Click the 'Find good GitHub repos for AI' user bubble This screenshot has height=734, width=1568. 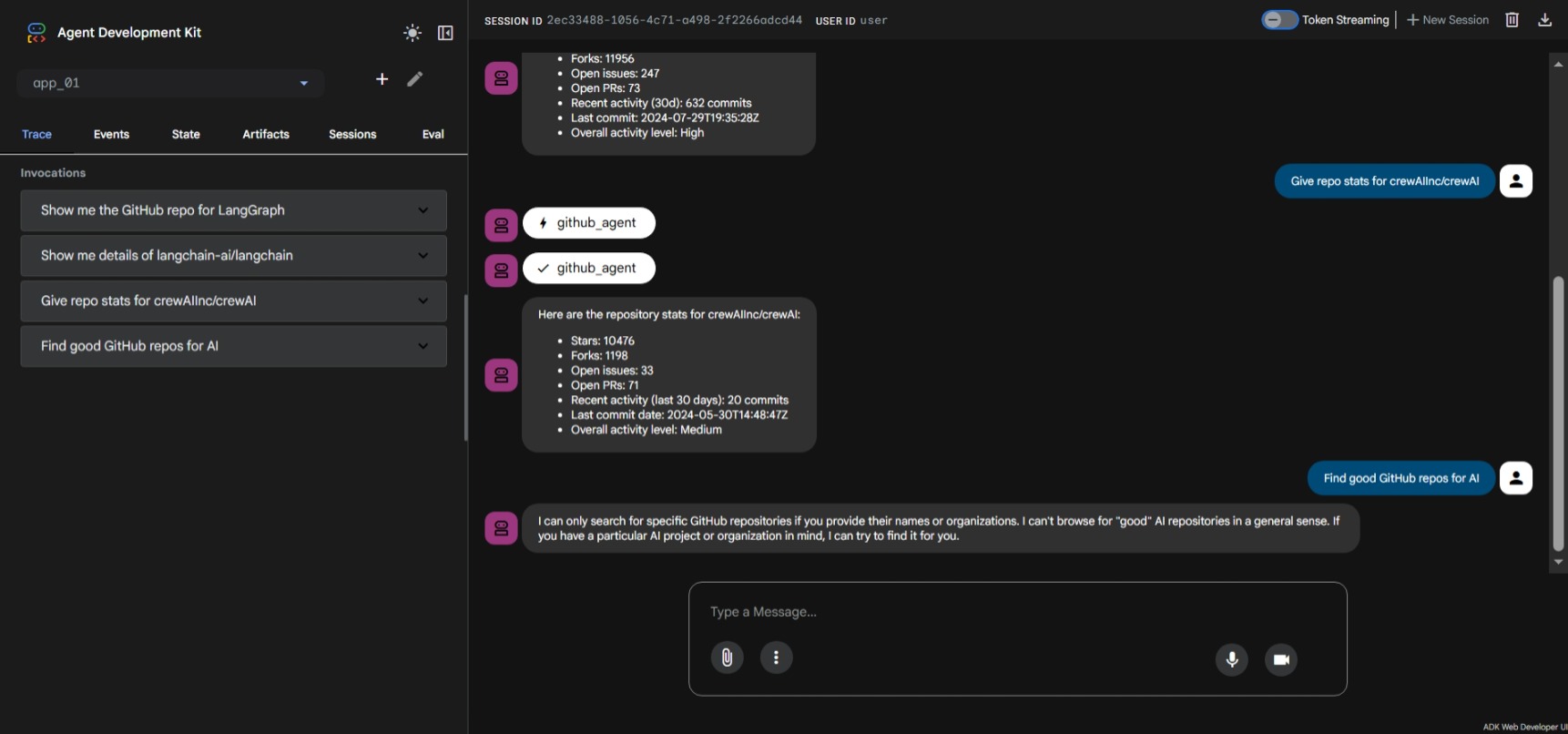point(1401,478)
